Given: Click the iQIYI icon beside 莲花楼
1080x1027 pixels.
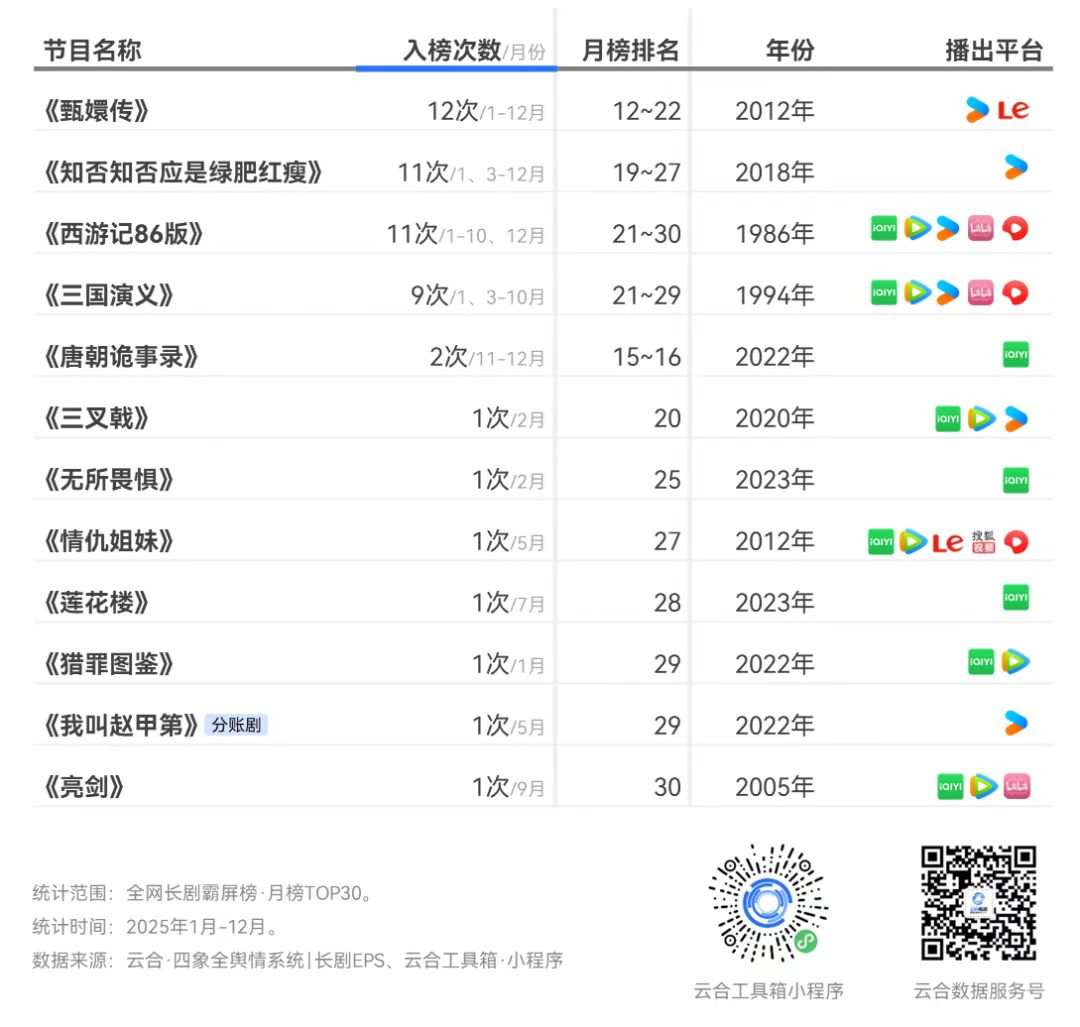Looking at the screenshot, I should click(1015, 598).
